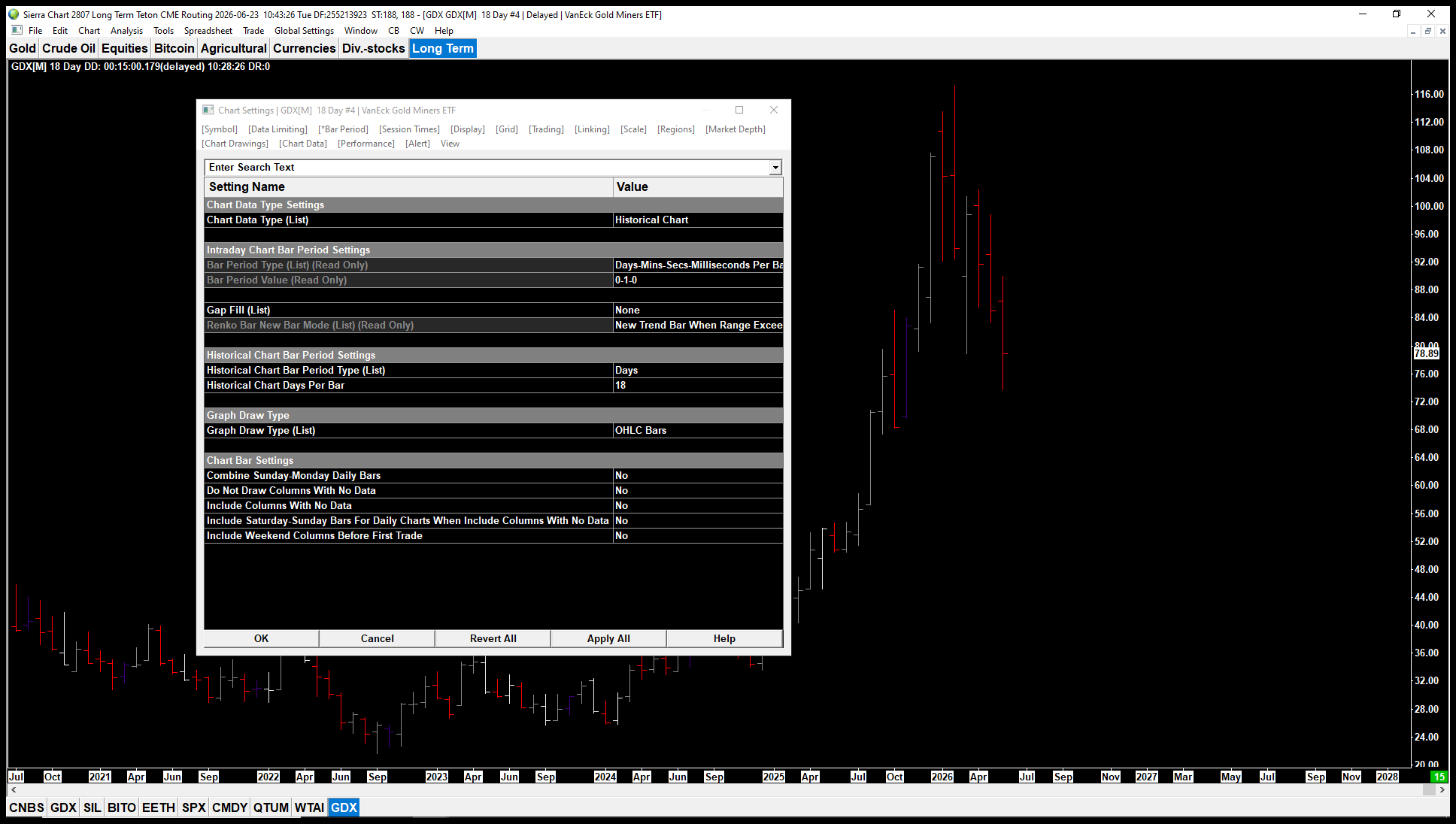1456x824 pixels.
Task: Switch to the [Data Limiting] tab
Action: coord(278,129)
